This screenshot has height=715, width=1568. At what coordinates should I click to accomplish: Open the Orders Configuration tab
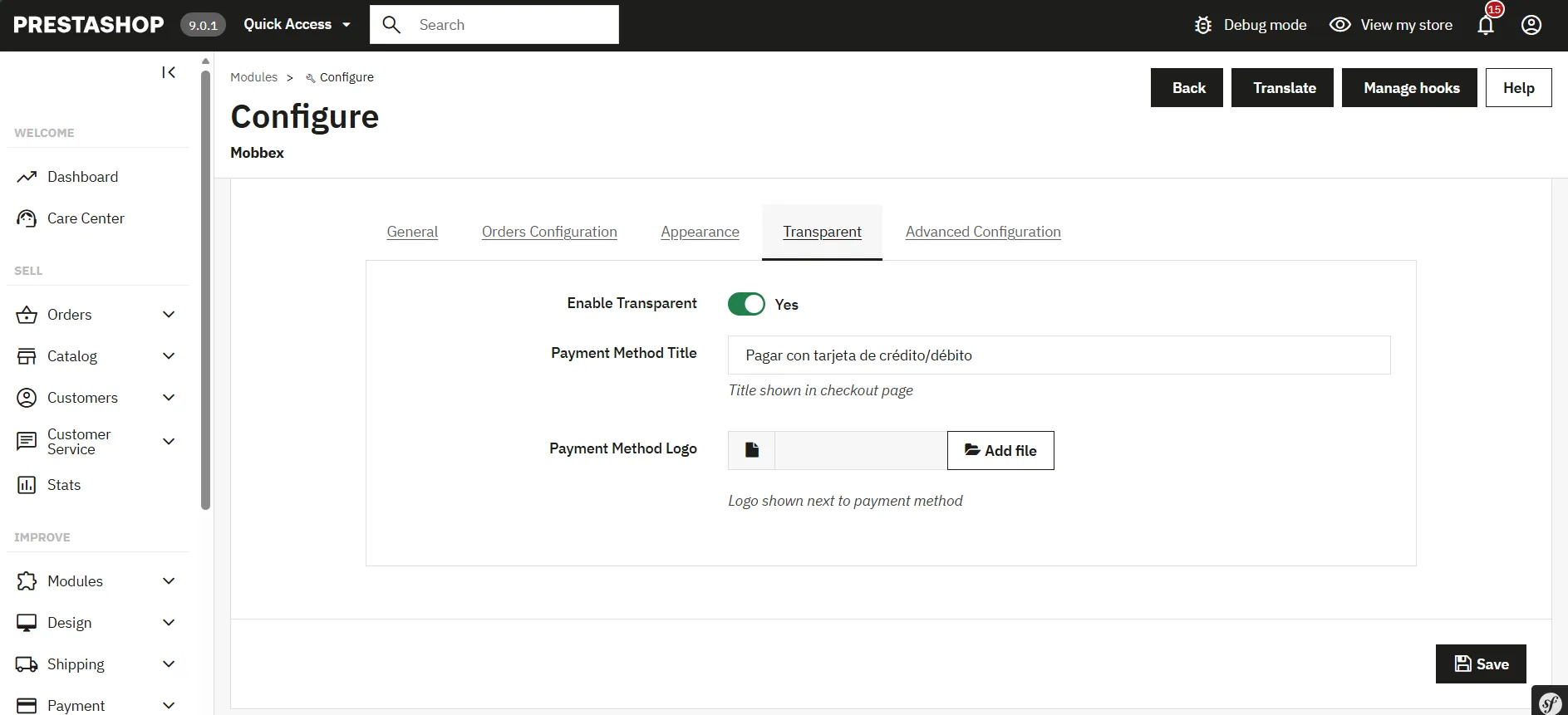(549, 232)
